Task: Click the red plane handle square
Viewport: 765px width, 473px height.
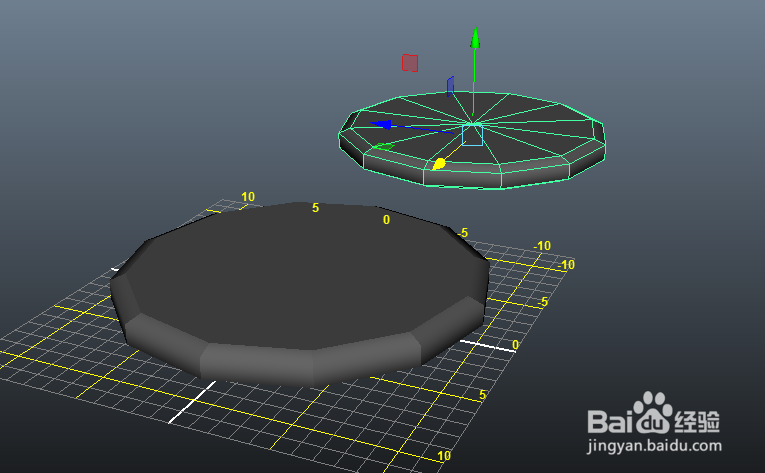Action: (x=410, y=63)
